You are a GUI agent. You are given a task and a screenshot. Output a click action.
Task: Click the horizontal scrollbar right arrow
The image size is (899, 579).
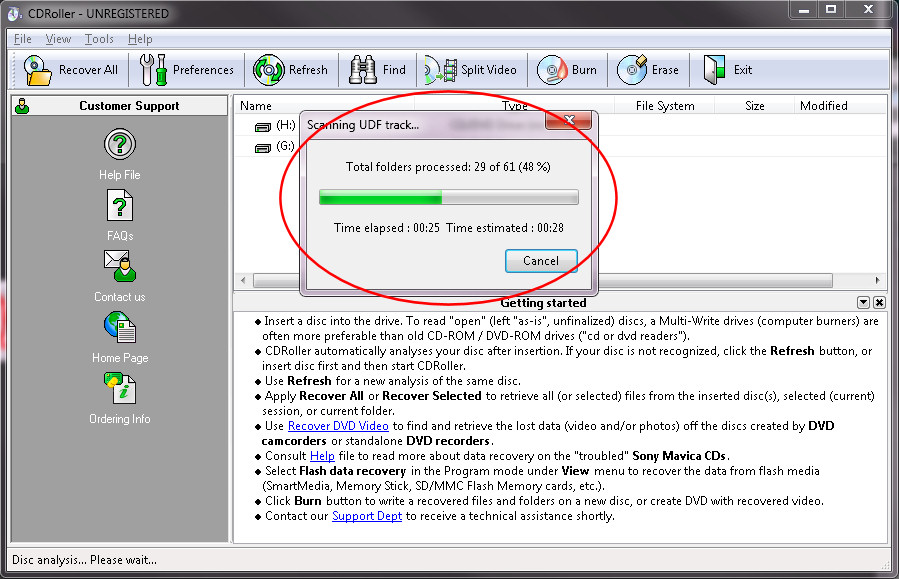click(877, 280)
